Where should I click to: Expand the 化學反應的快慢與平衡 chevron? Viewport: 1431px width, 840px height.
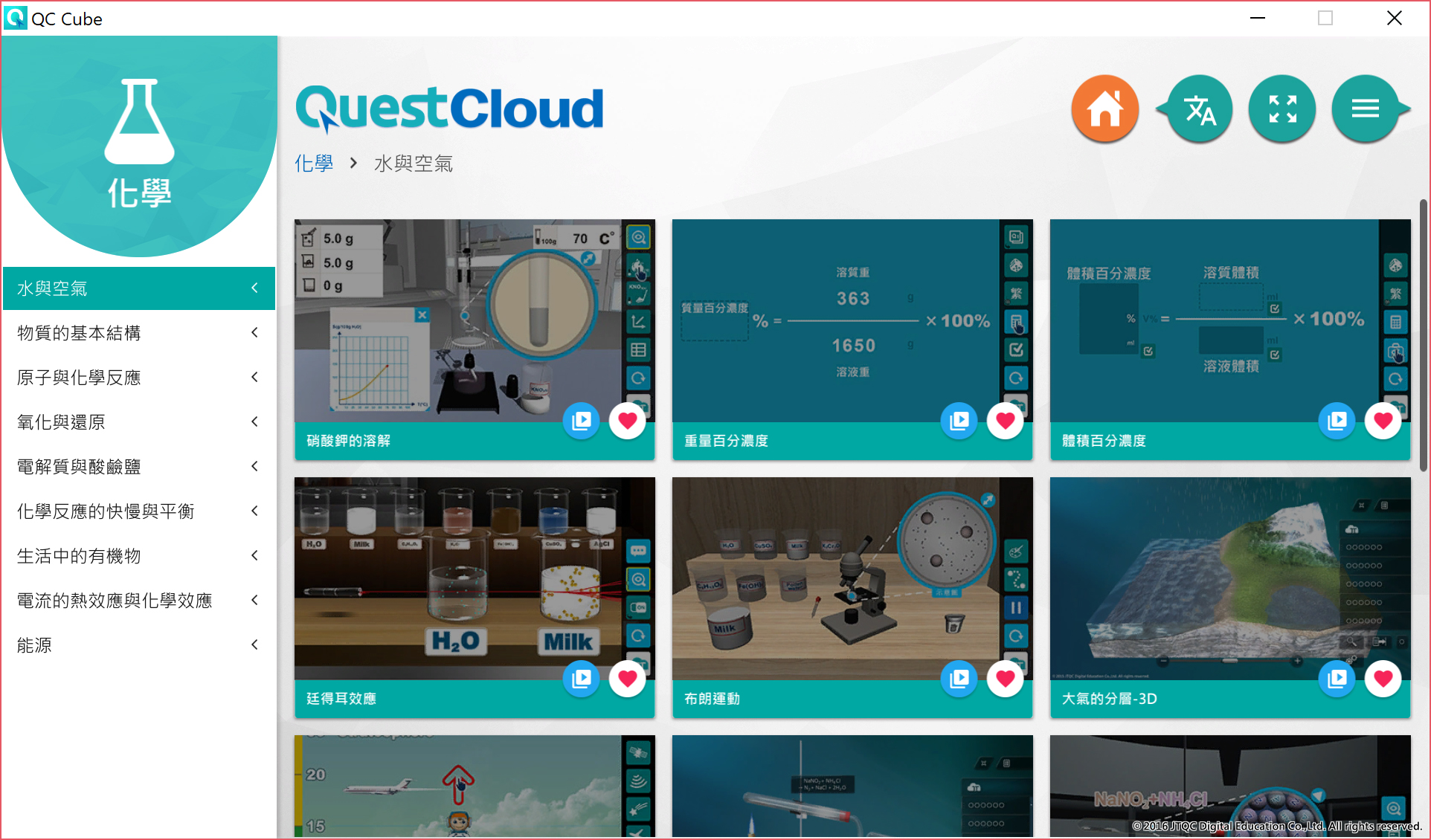pyautogui.click(x=254, y=511)
